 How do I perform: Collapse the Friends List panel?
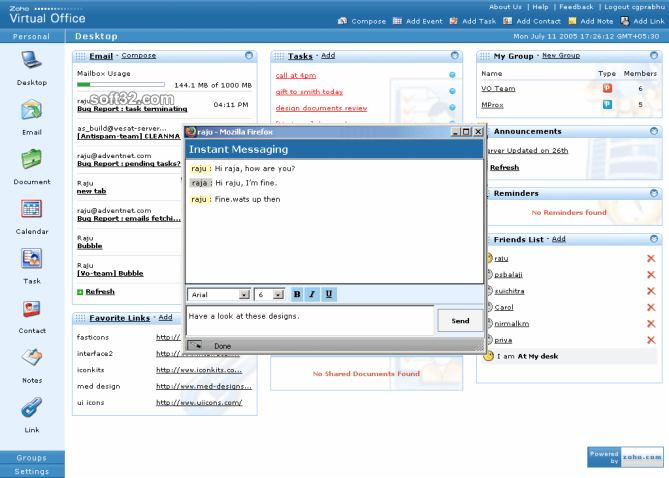(x=654, y=239)
